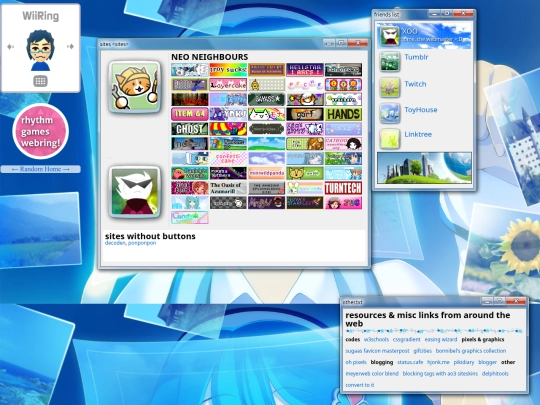The width and height of the screenshot is (540, 405).
Task: Open the easing wizard link
Action: [x=441, y=340]
